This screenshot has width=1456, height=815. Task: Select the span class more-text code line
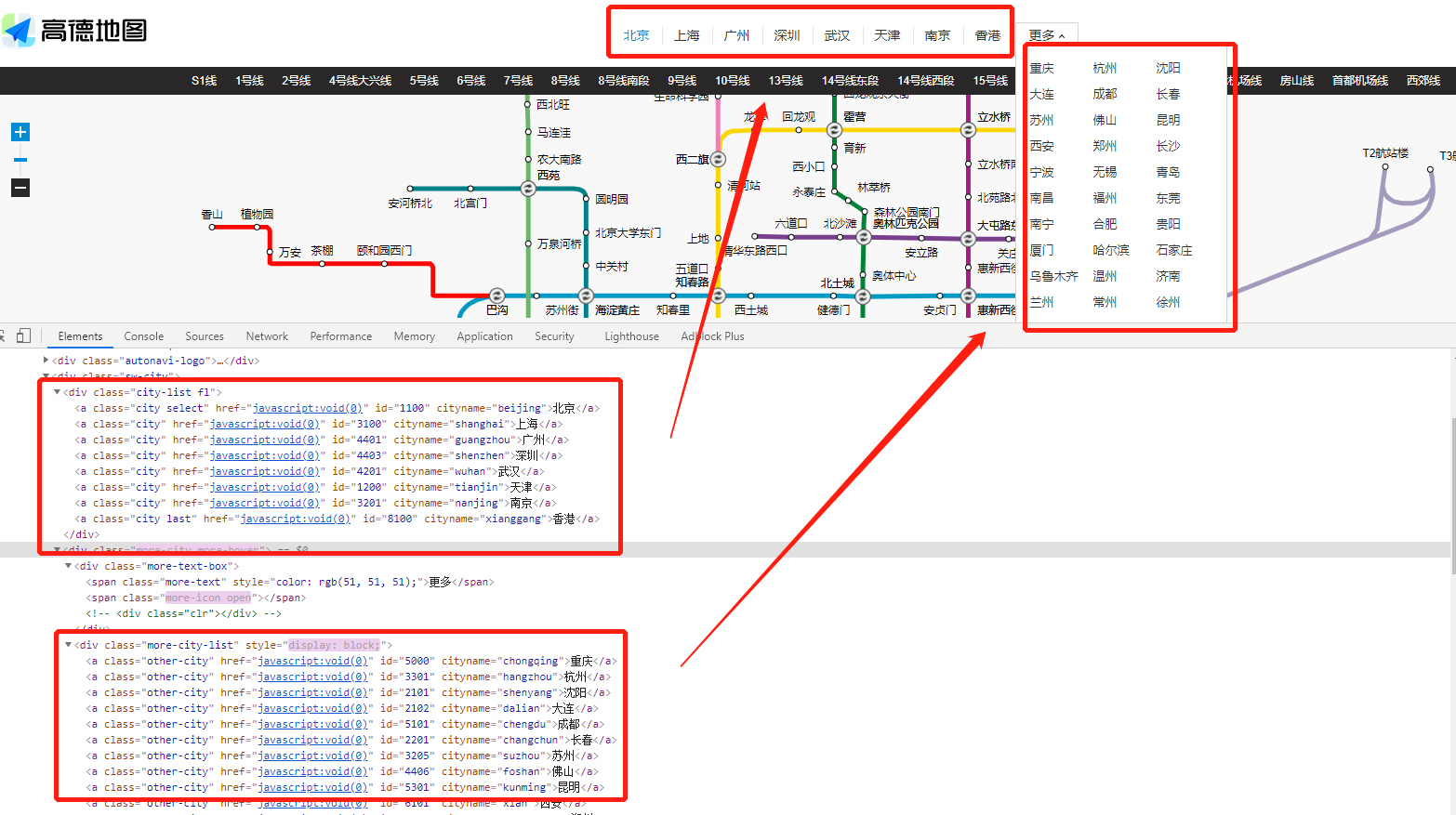tap(289, 582)
